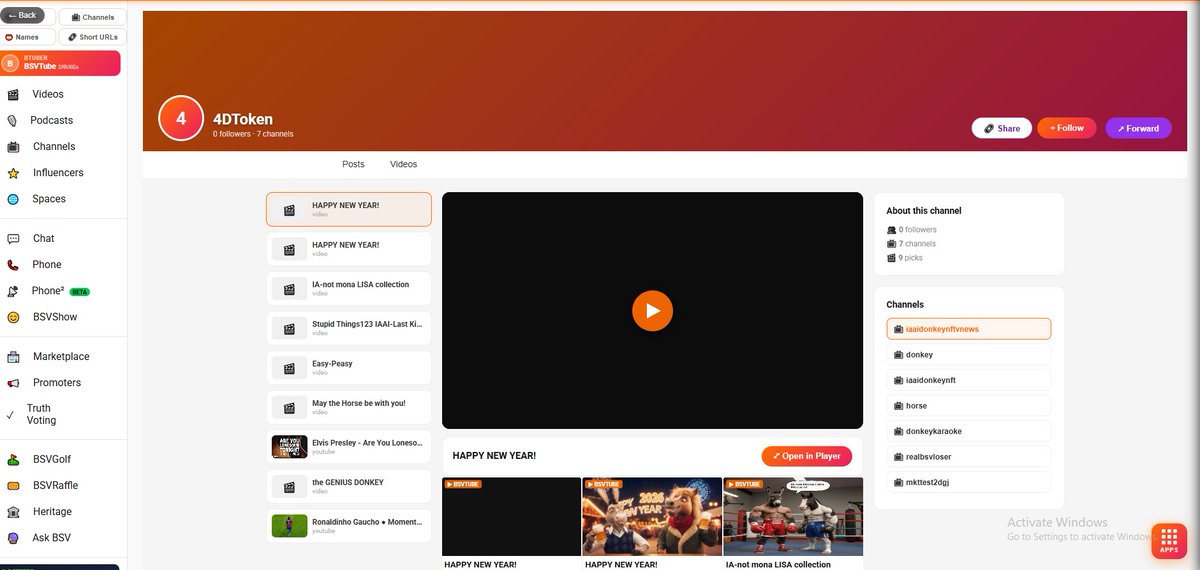
Task: Click the 4DToken round avatar
Action: coord(181,118)
